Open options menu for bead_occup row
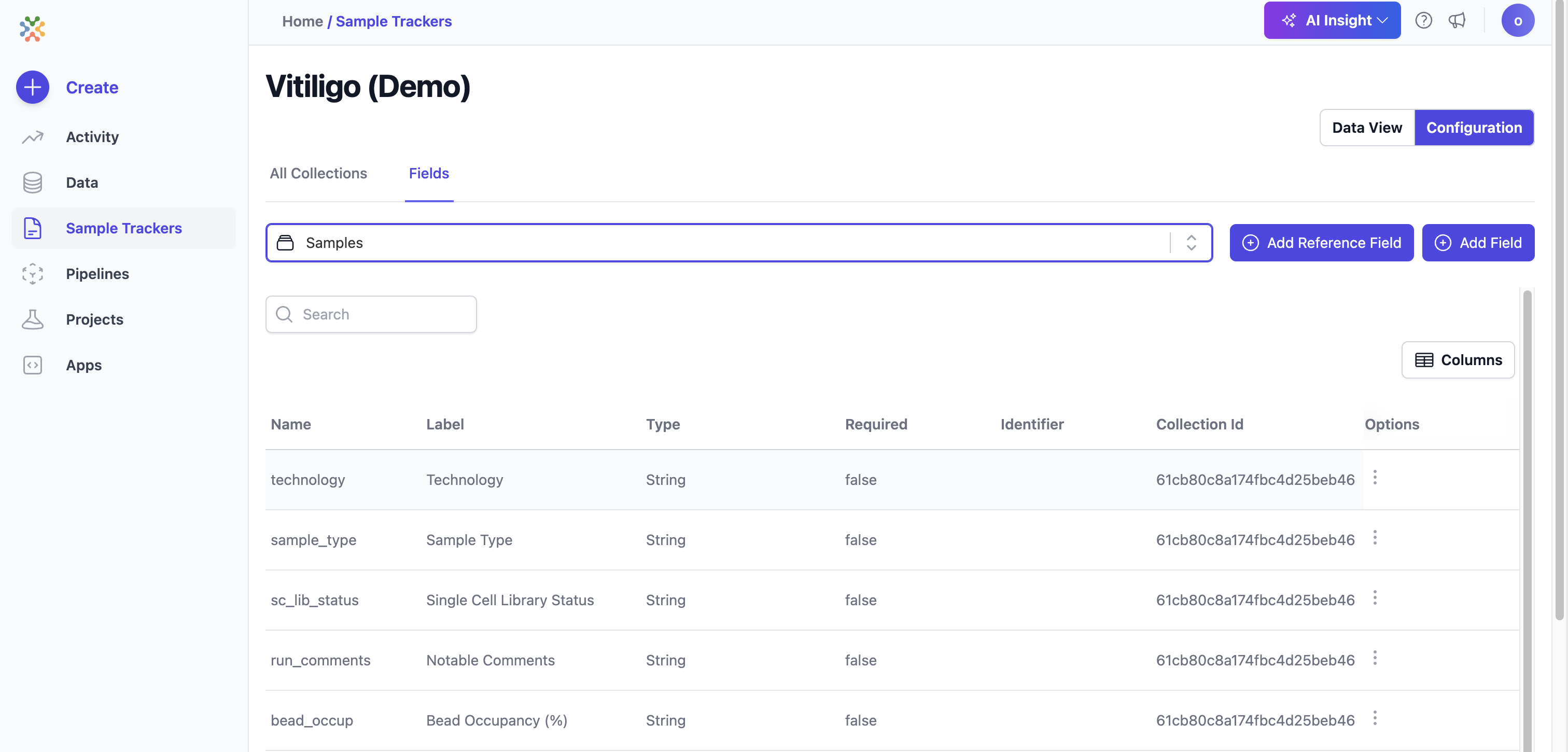The image size is (1568, 752). pos(1375,718)
